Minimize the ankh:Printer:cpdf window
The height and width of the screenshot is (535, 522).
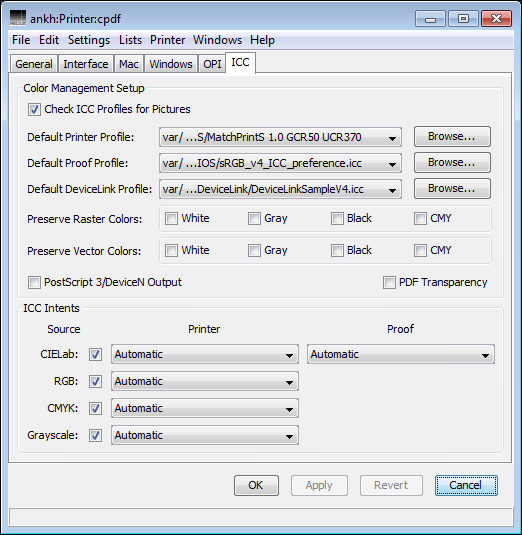(x=430, y=18)
